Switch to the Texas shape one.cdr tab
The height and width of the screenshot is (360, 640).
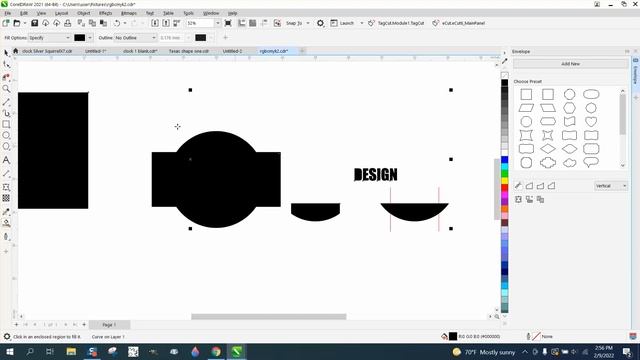(x=189, y=51)
